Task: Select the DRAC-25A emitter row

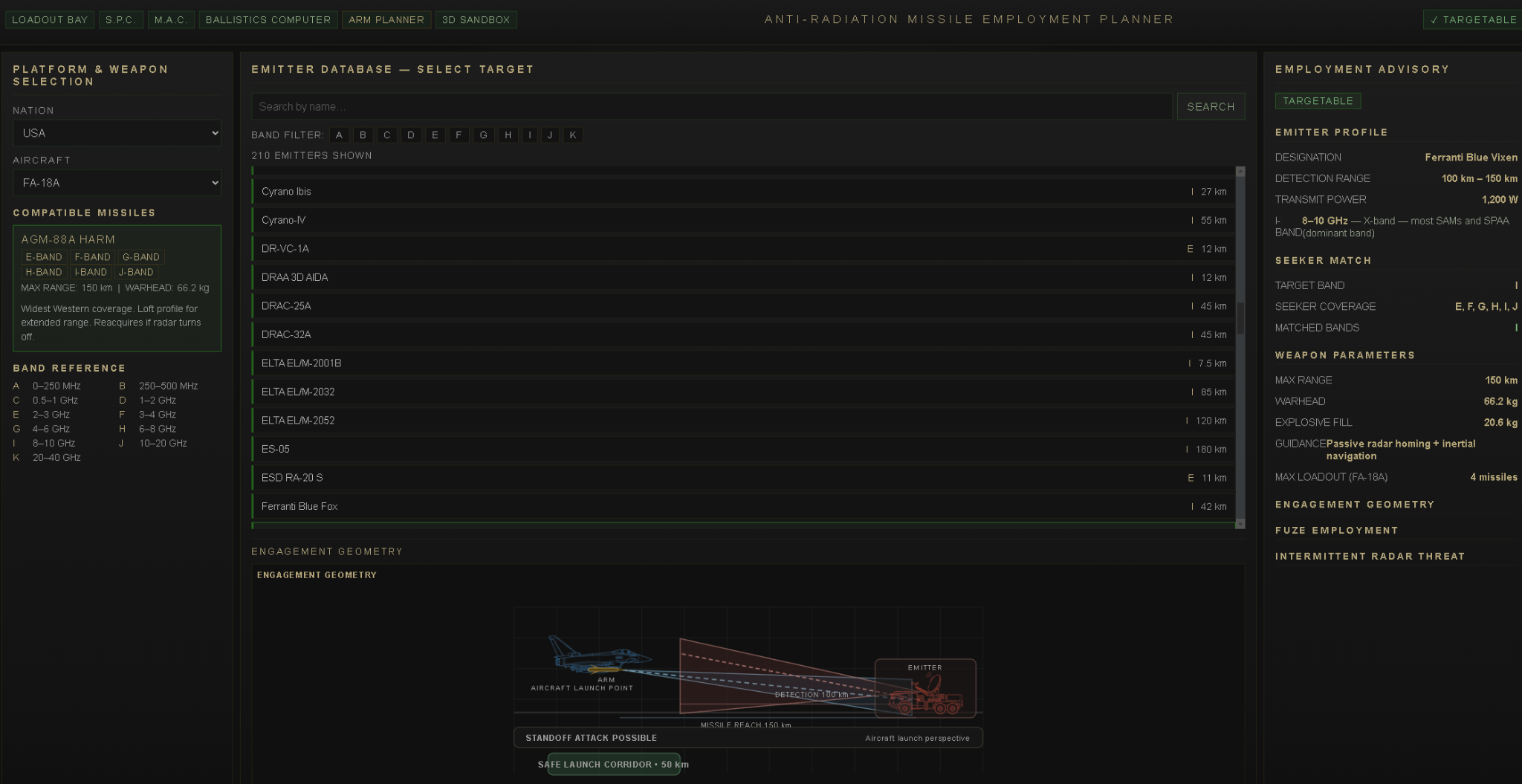Action: (x=743, y=306)
